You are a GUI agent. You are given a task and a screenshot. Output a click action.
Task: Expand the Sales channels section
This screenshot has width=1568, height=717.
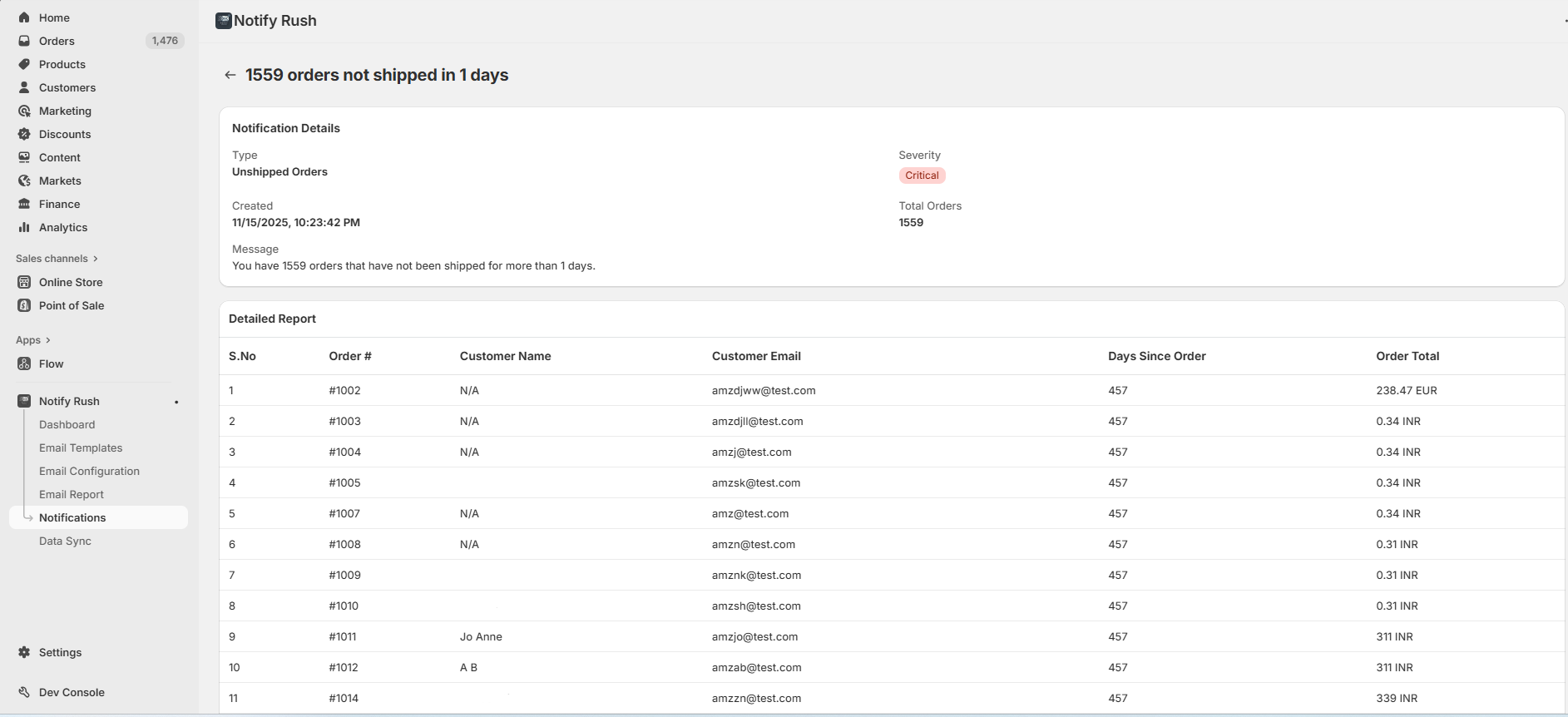click(x=96, y=259)
